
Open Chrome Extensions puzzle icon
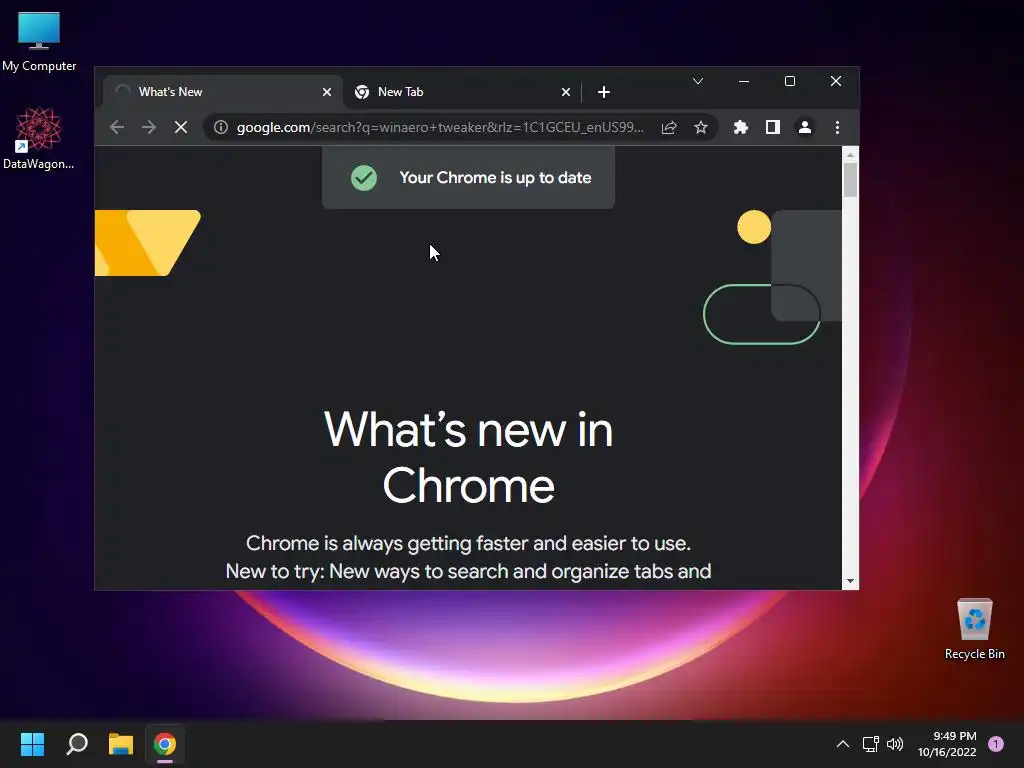741,127
